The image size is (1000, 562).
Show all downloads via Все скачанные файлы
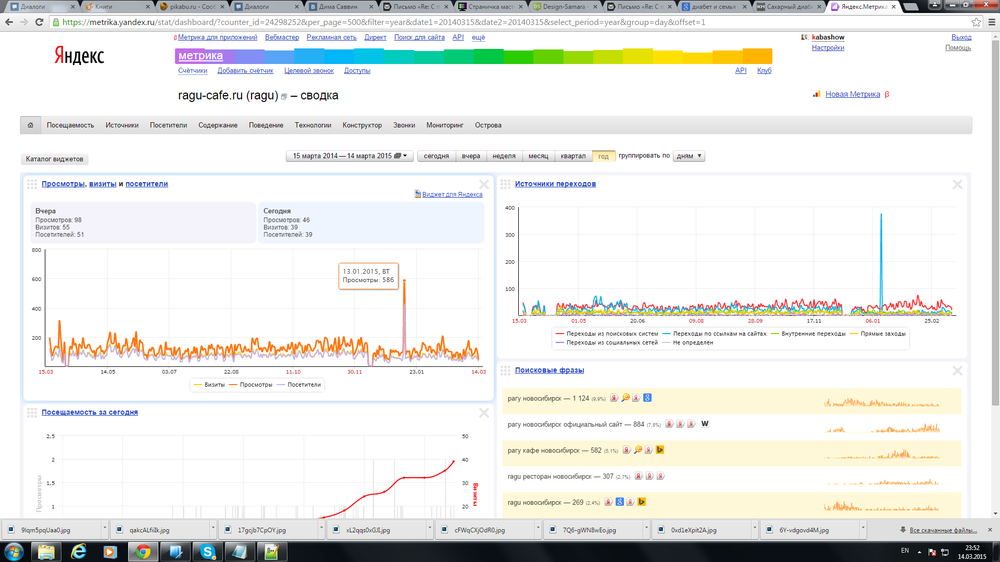pyautogui.click(x=943, y=530)
